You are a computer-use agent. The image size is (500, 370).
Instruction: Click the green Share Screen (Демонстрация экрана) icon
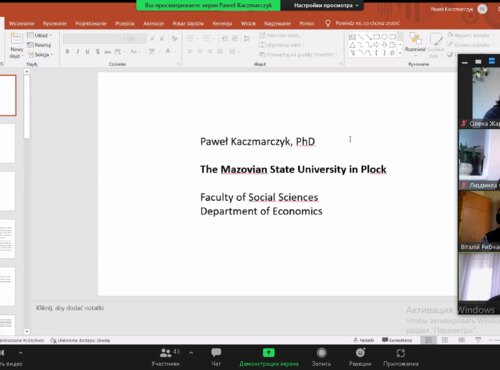click(x=269, y=353)
